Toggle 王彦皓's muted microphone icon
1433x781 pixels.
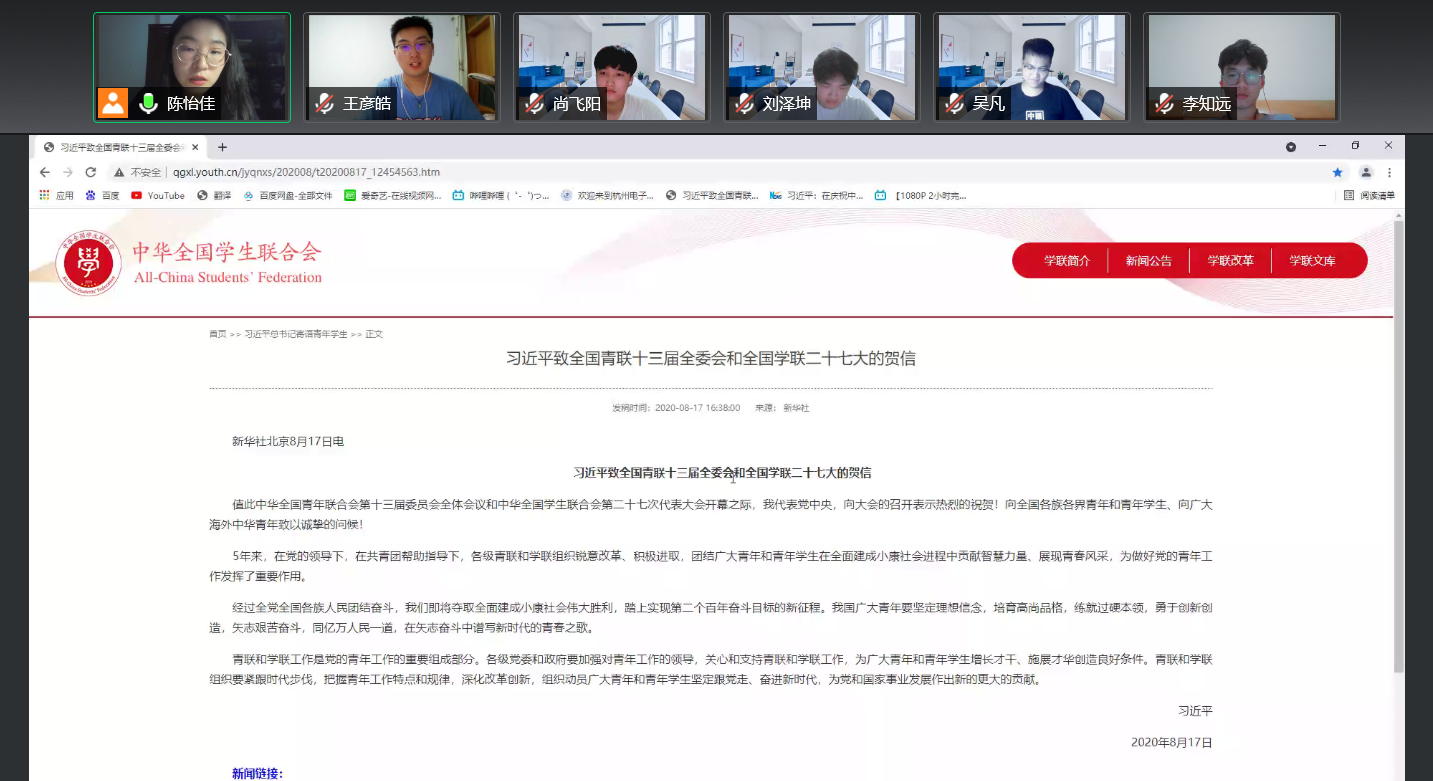(324, 103)
